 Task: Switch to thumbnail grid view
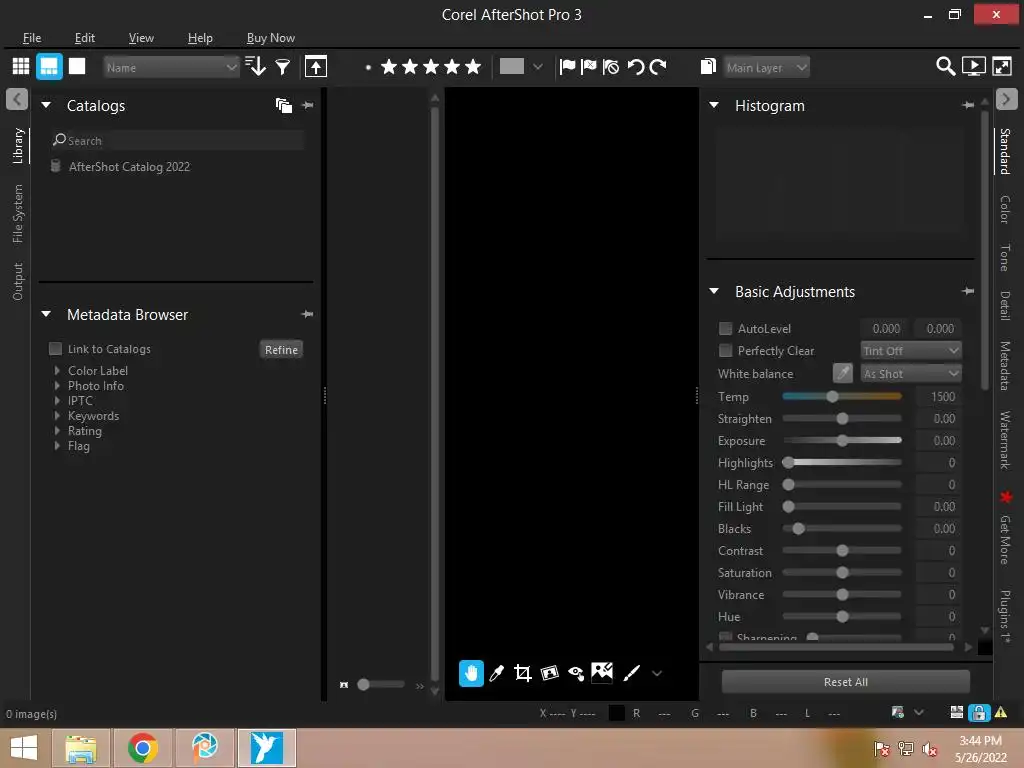pyautogui.click(x=21, y=67)
